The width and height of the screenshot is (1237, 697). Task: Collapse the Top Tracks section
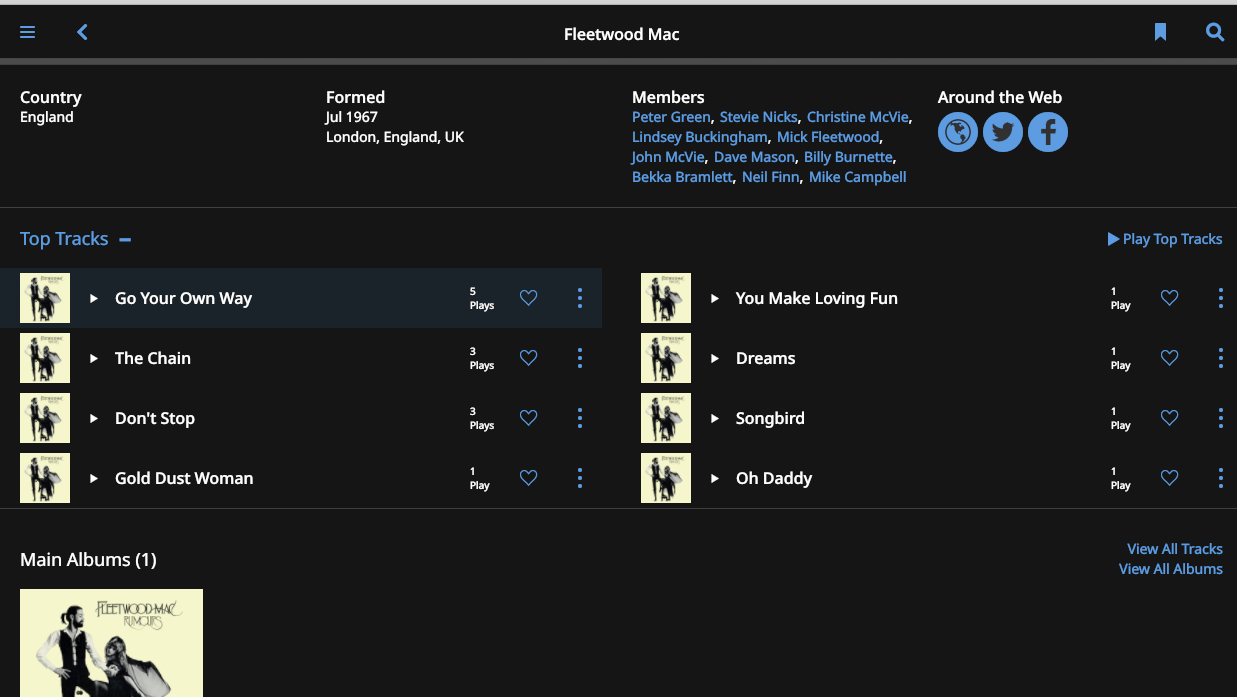tap(125, 239)
